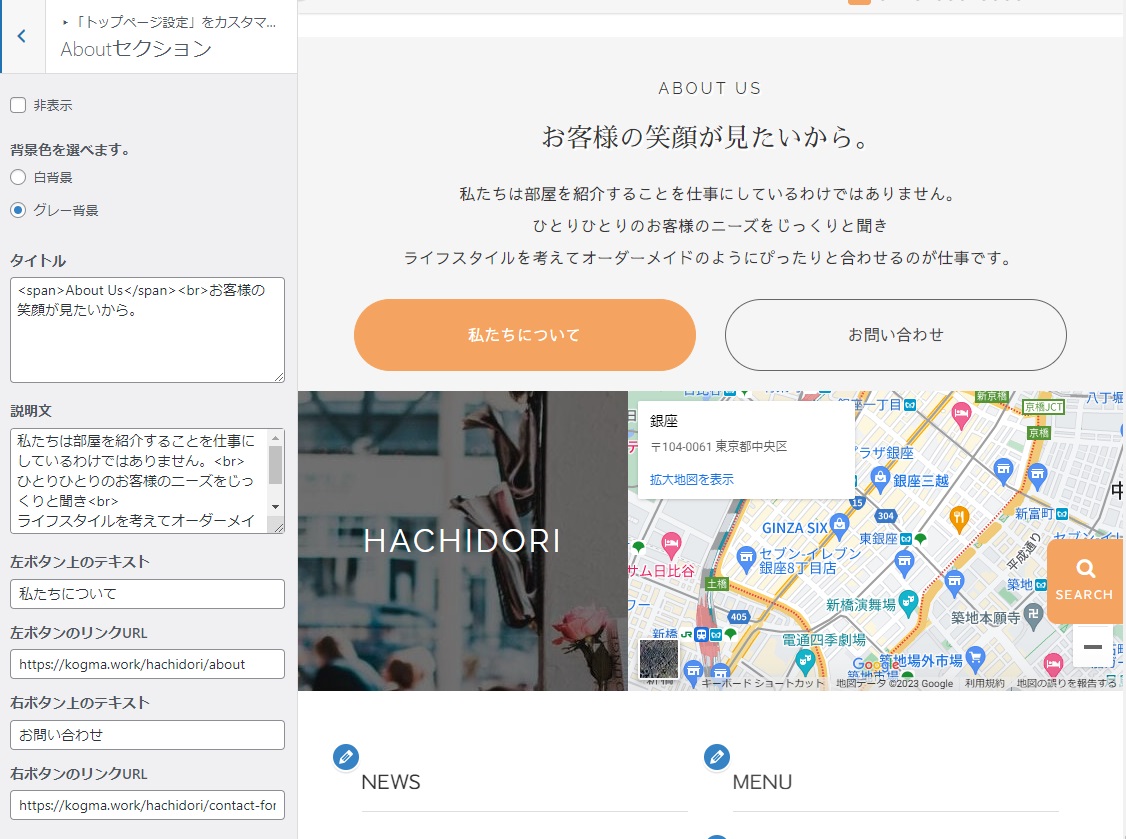Click the 築地場外市場 shopping marker
1126x839 pixels.
(975, 657)
